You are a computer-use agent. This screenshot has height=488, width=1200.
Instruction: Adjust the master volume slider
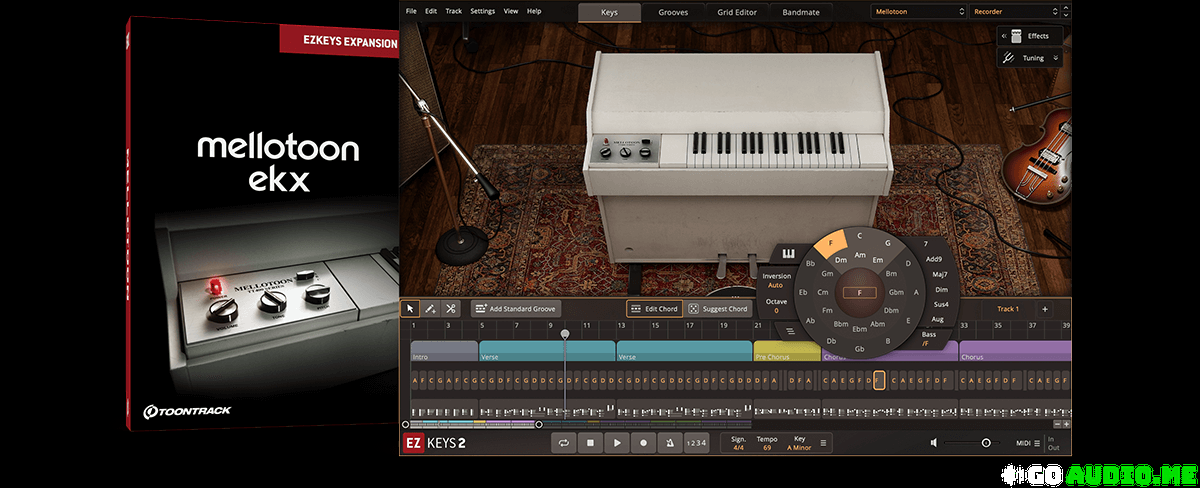(986, 442)
